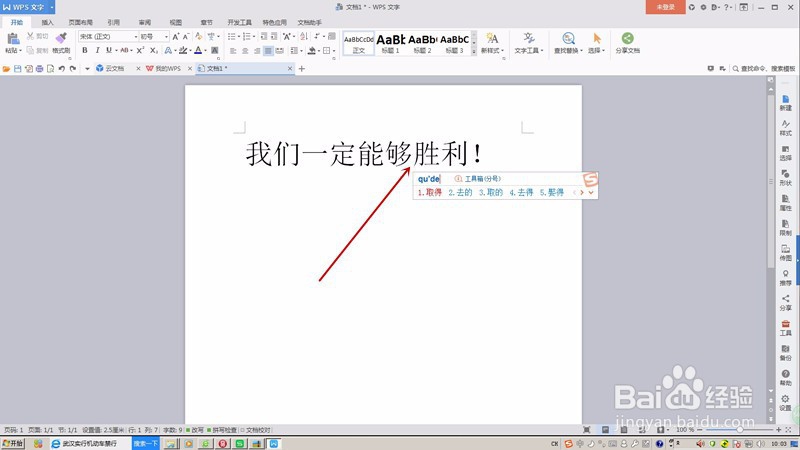The image size is (800, 450).
Task: Open the Insert (插入) ribbon tab
Action: point(47,22)
